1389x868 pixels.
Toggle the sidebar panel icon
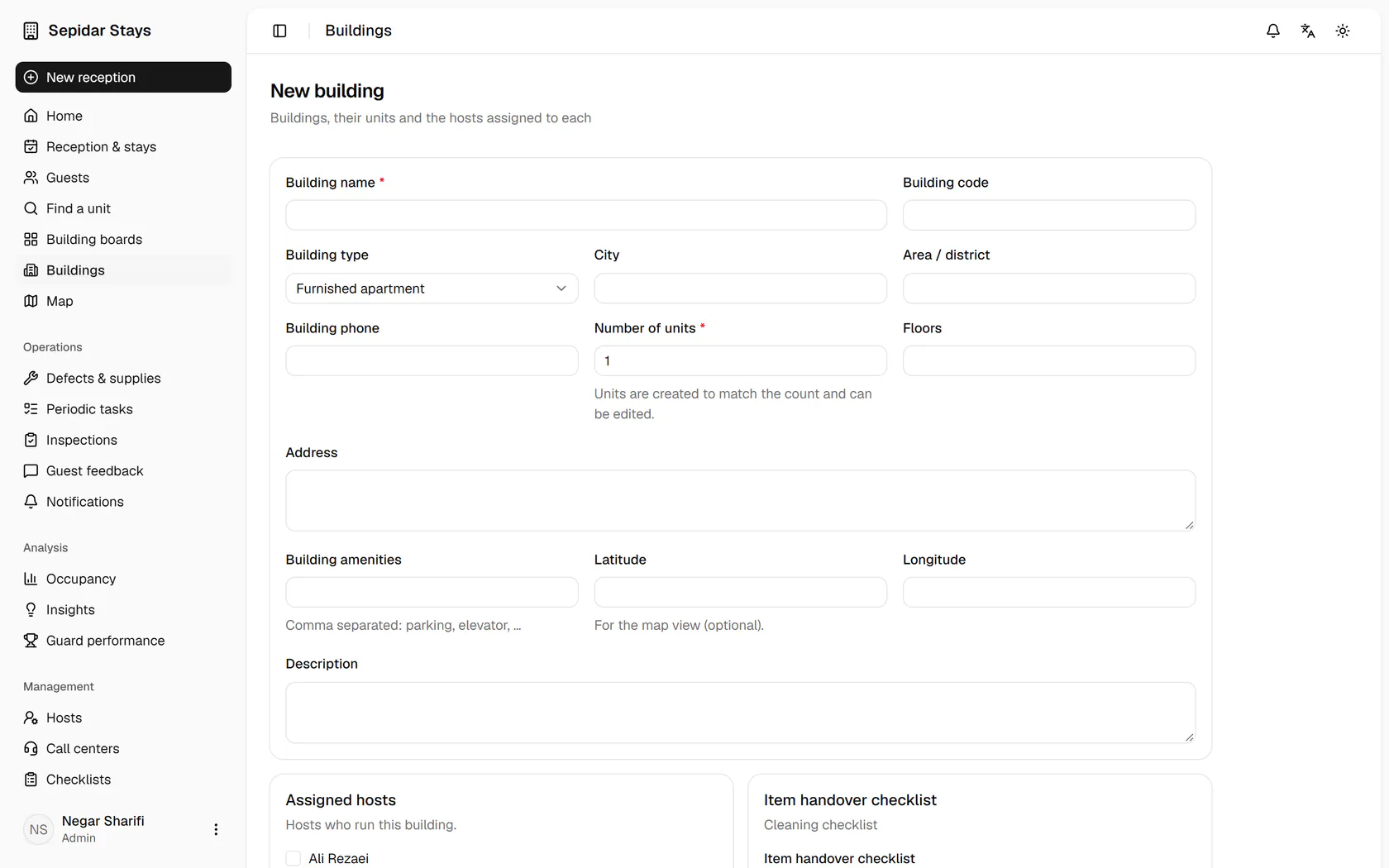[x=279, y=31]
